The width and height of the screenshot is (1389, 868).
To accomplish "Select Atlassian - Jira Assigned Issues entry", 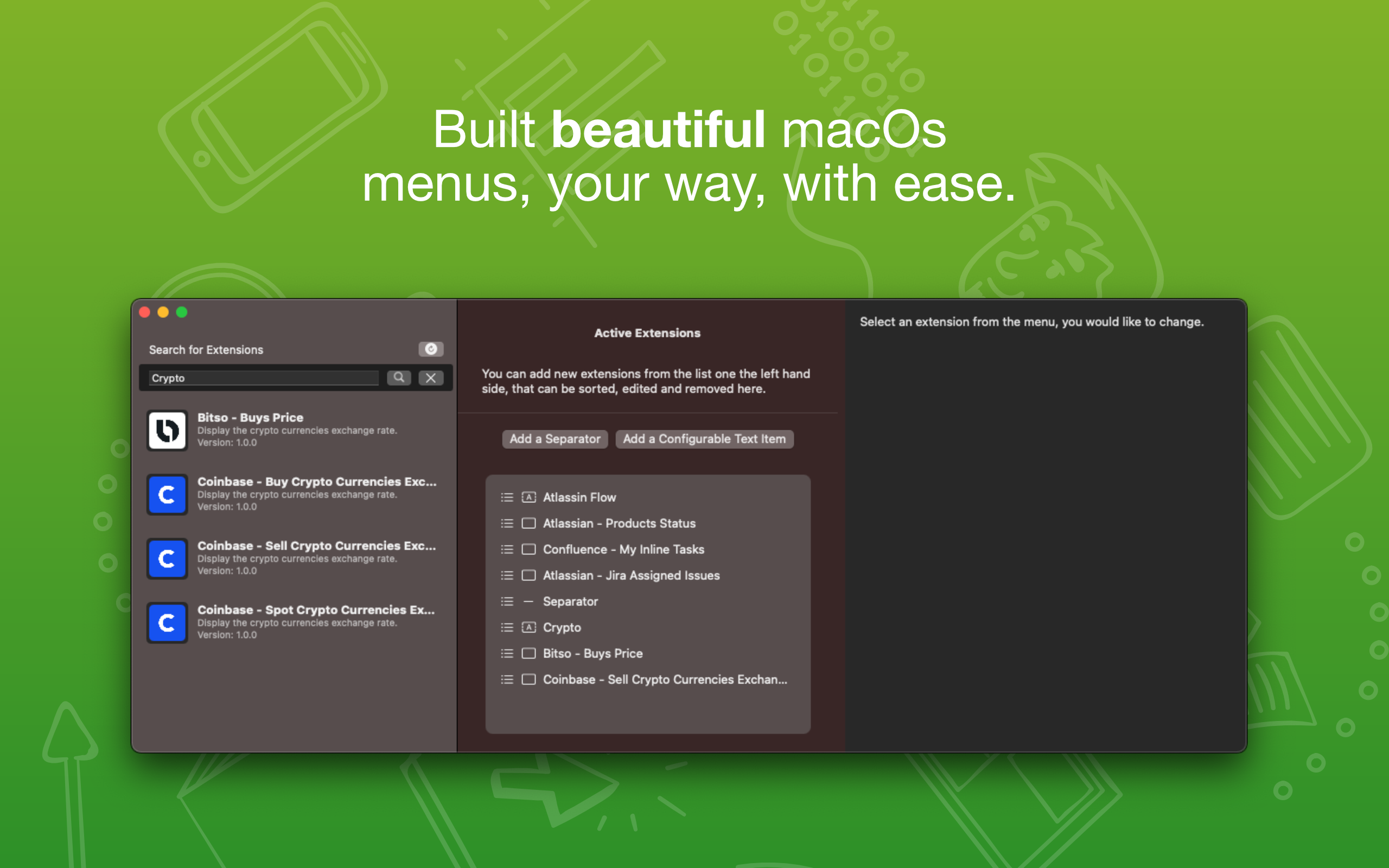I will click(x=631, y=575).
